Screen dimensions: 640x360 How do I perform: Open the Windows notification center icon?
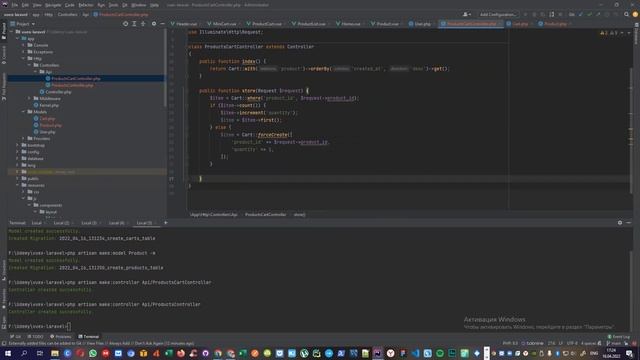pos(629,353)
